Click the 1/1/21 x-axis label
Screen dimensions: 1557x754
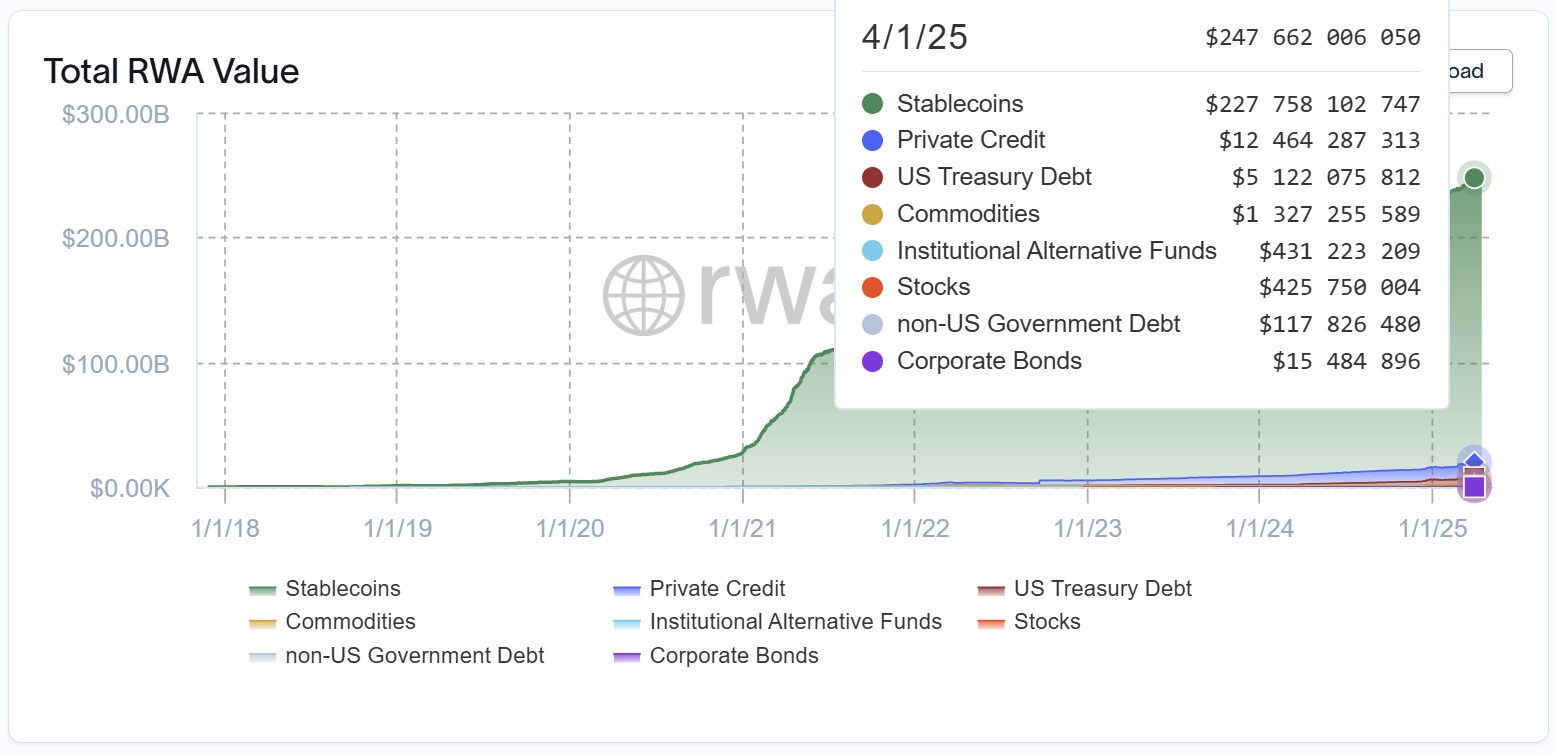tap(743, 528)
